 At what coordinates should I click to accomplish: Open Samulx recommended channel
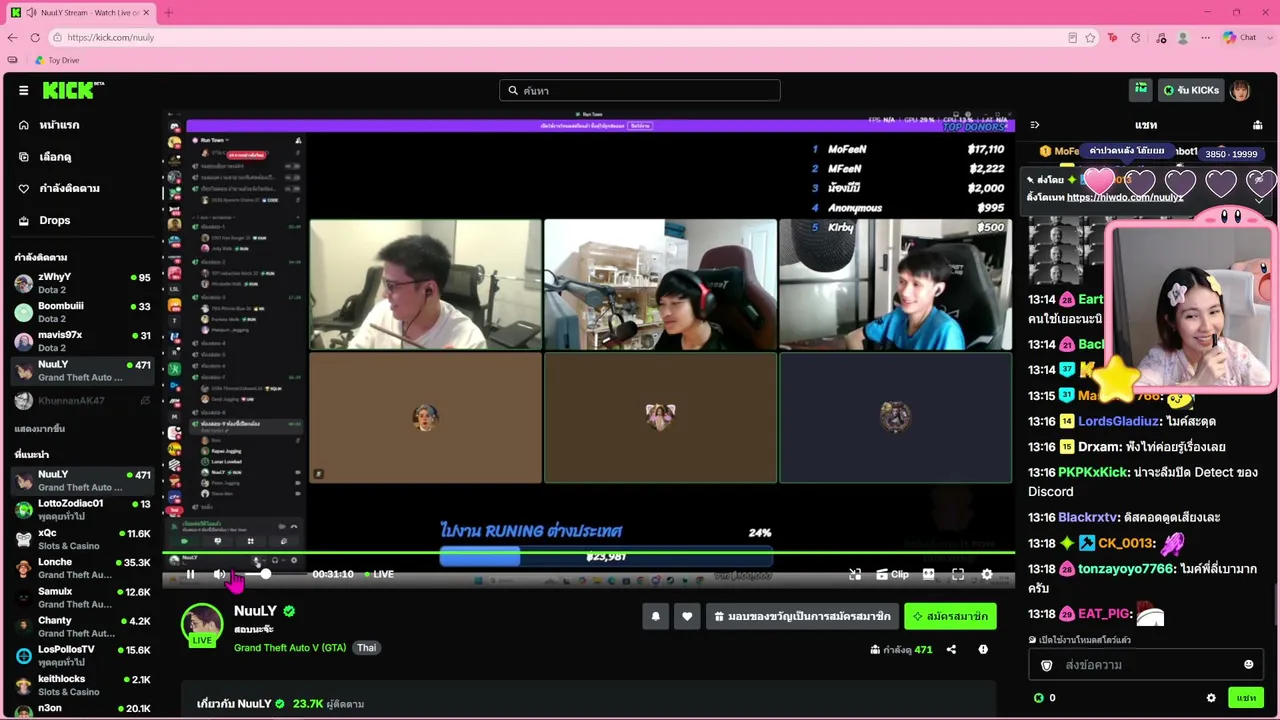(82, 597)
